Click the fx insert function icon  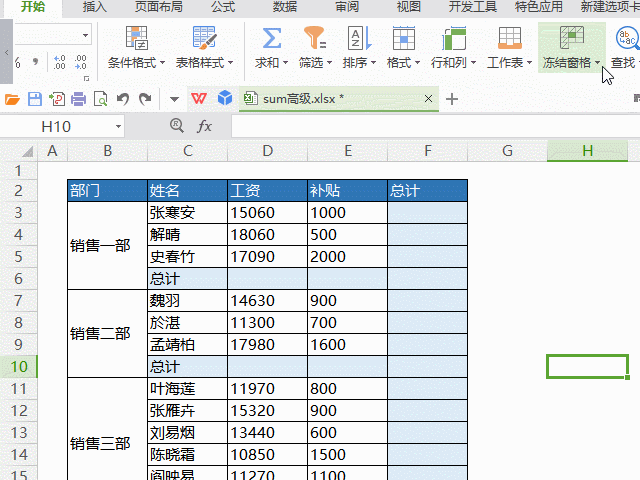(x=204, y=127)
